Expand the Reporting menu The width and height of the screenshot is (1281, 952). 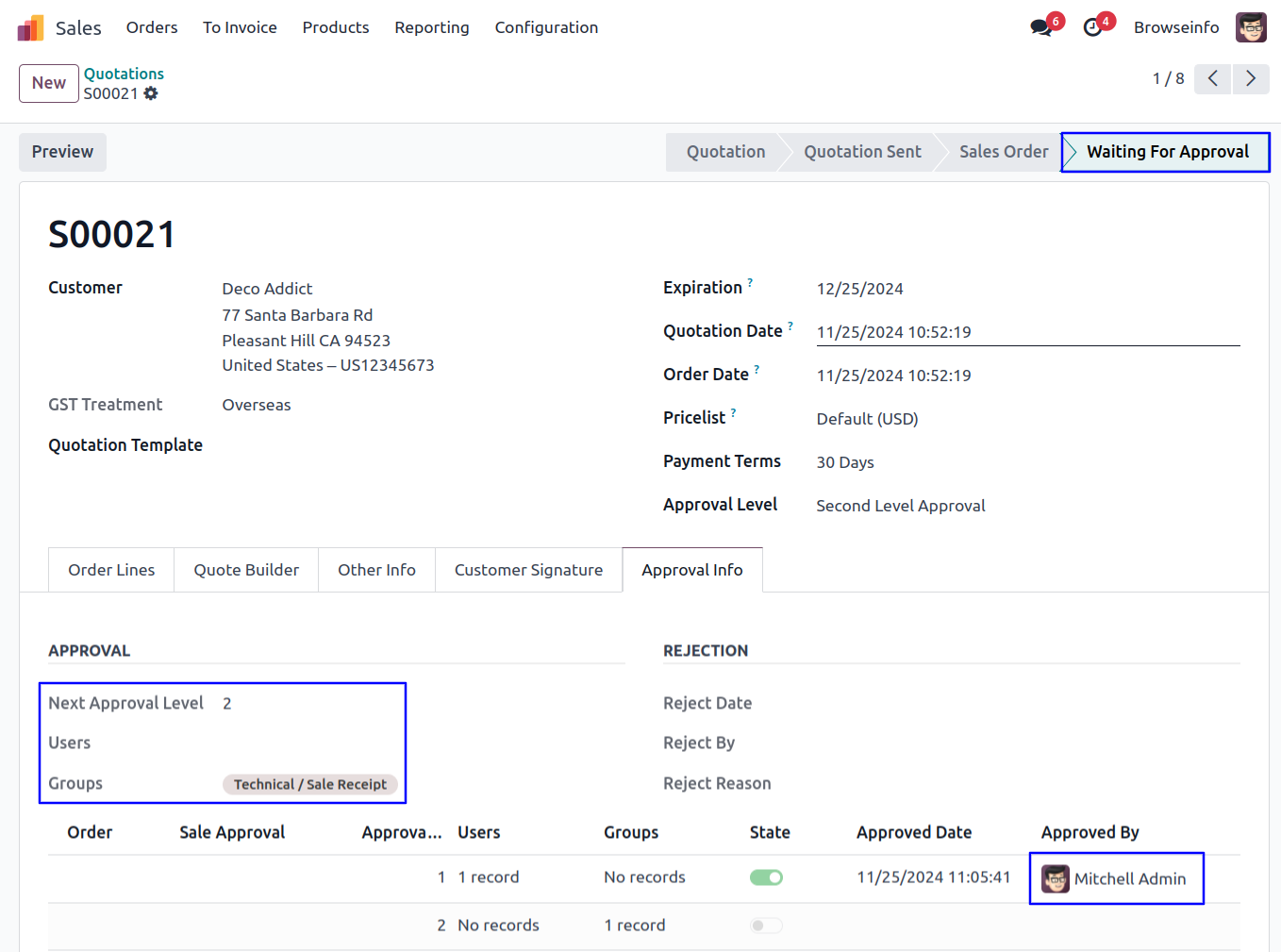click(x=431, y=27)
